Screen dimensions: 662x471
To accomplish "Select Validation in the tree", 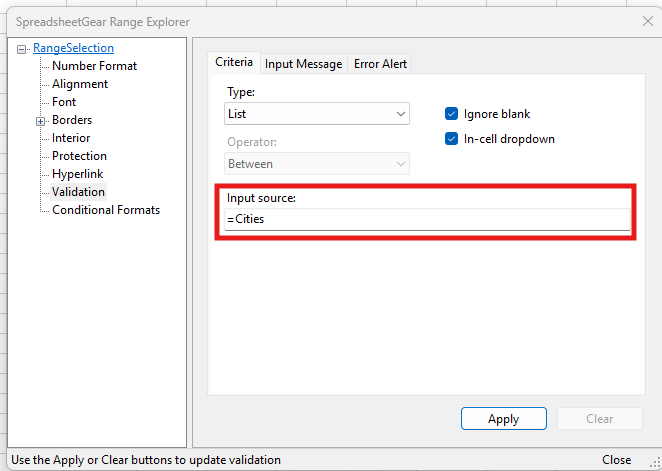I will 78,192.
